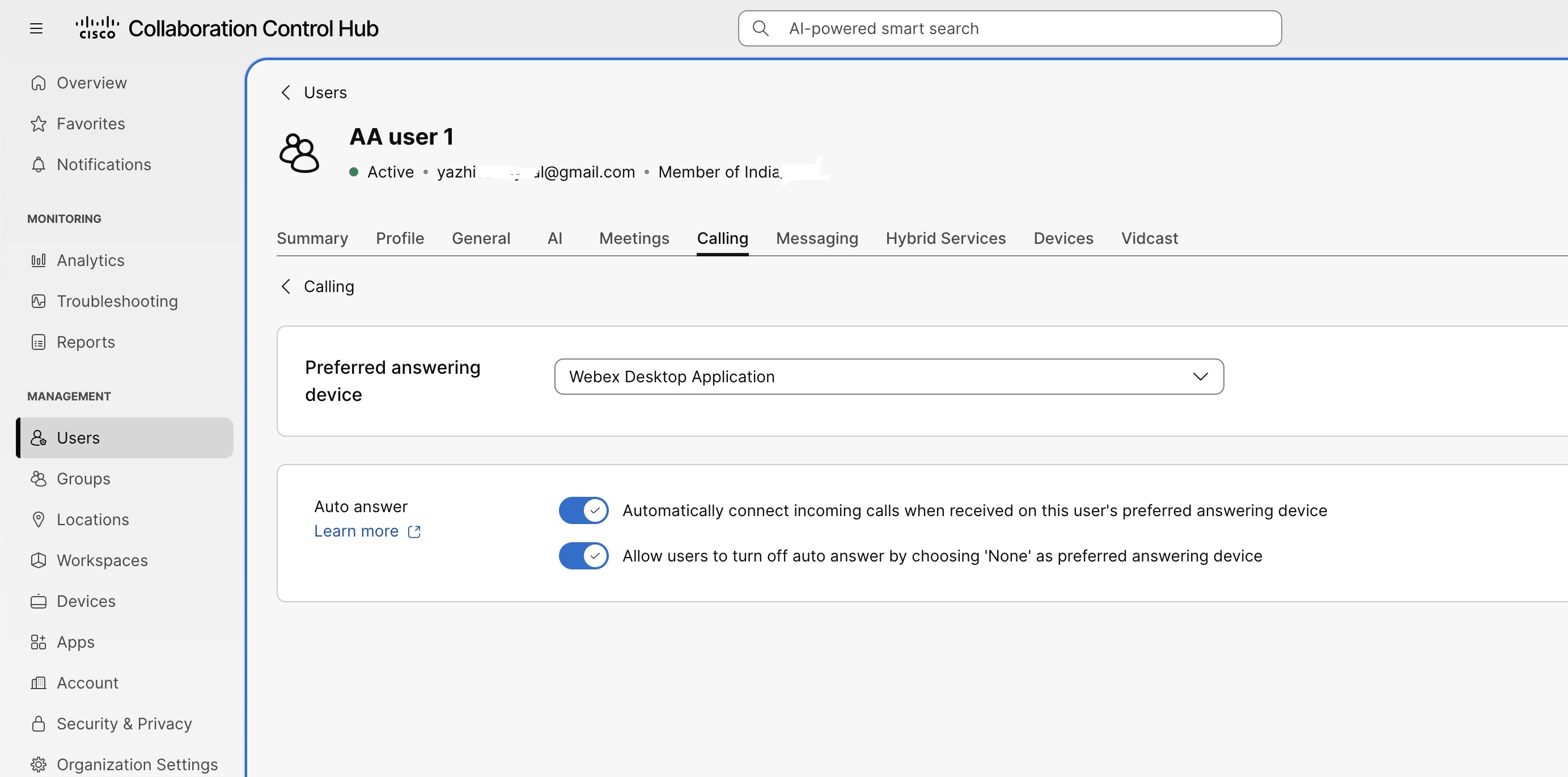Select the General tab

[x=481, y=238]
